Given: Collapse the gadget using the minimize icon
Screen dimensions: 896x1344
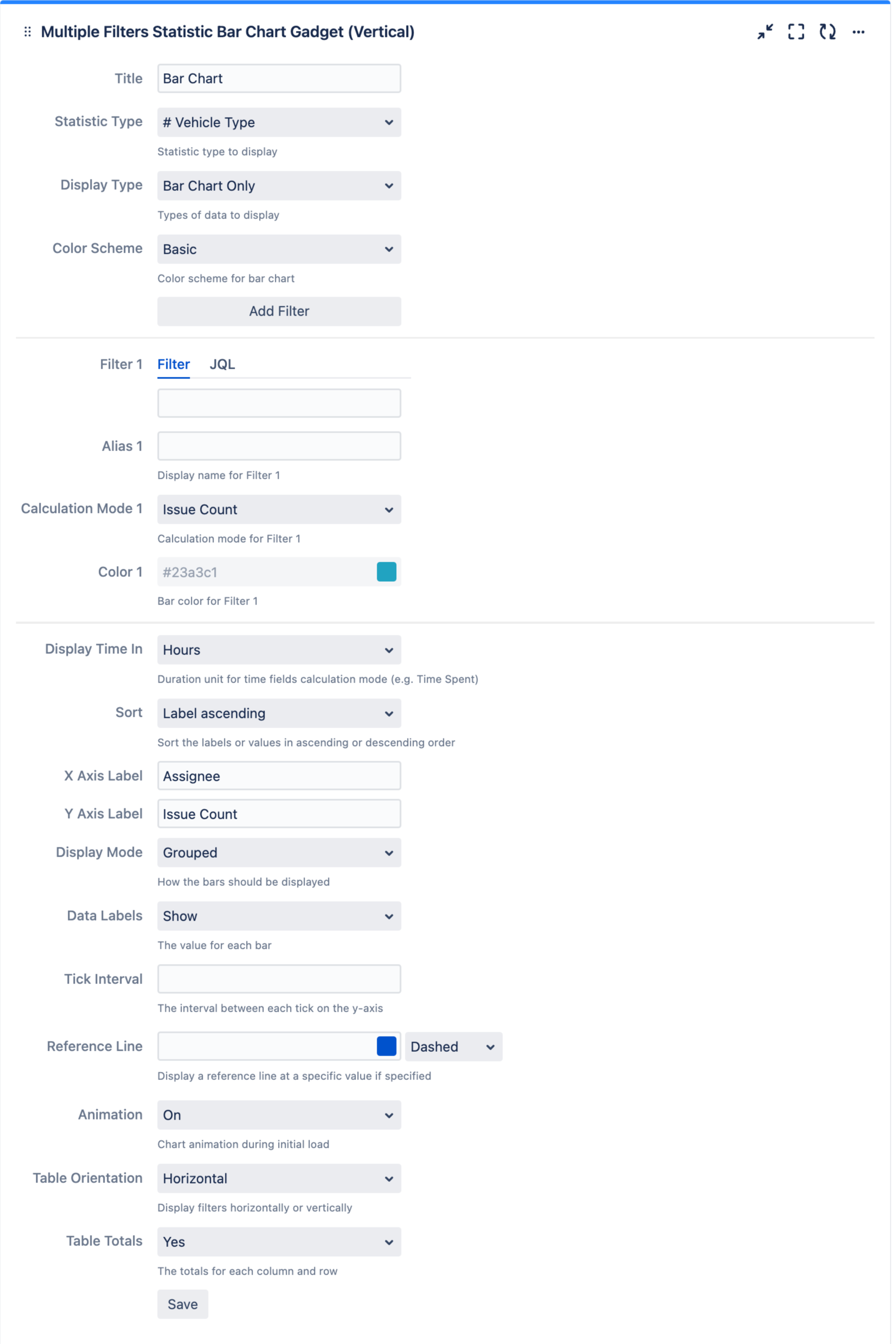Looking at the screenshot, I should 765,33.
